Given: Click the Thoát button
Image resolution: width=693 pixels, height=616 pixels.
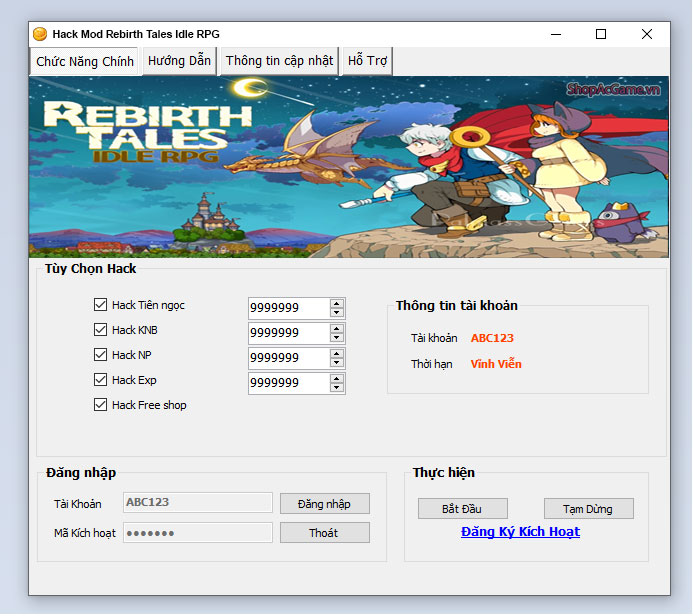Looking at the screenshot, I should 325,533.
